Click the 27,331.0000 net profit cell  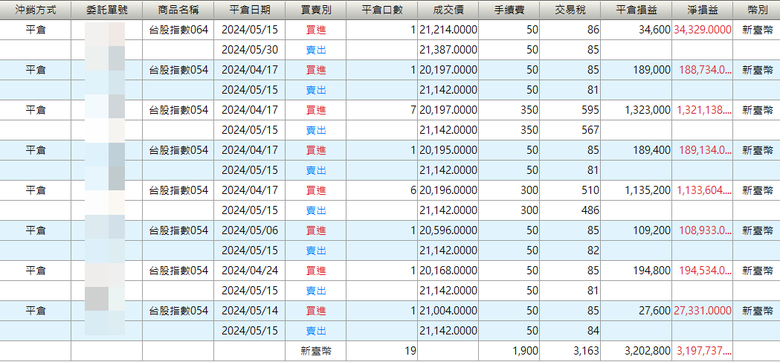(x=702, y=311)
